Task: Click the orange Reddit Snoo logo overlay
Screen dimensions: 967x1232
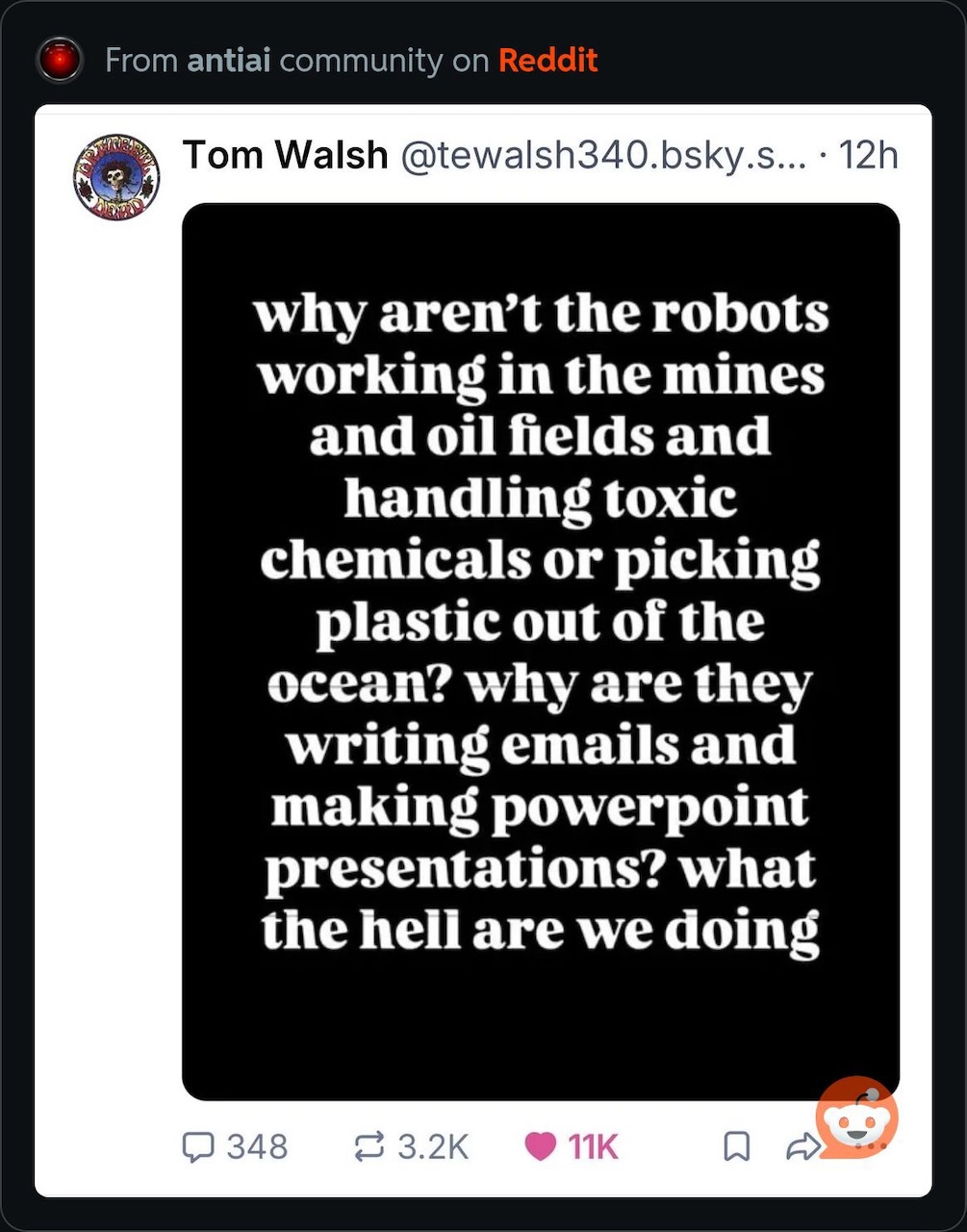Action: (856, 1118)
